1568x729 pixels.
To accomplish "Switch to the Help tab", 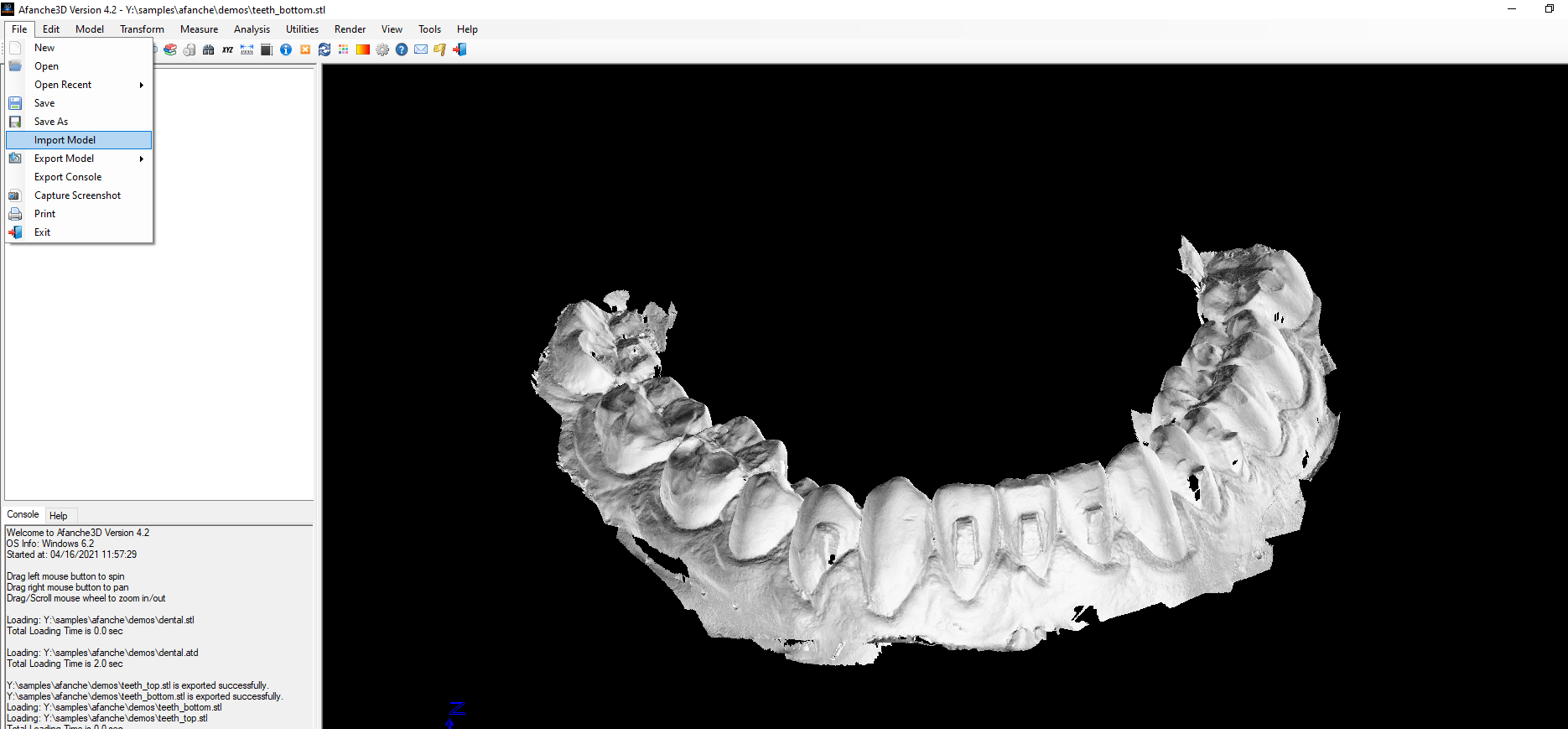I will coord(58,516).
